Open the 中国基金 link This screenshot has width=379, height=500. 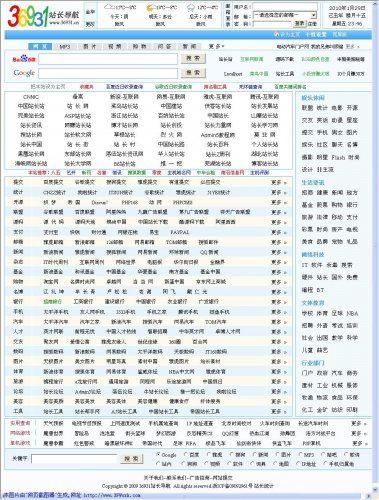point(116,272)
